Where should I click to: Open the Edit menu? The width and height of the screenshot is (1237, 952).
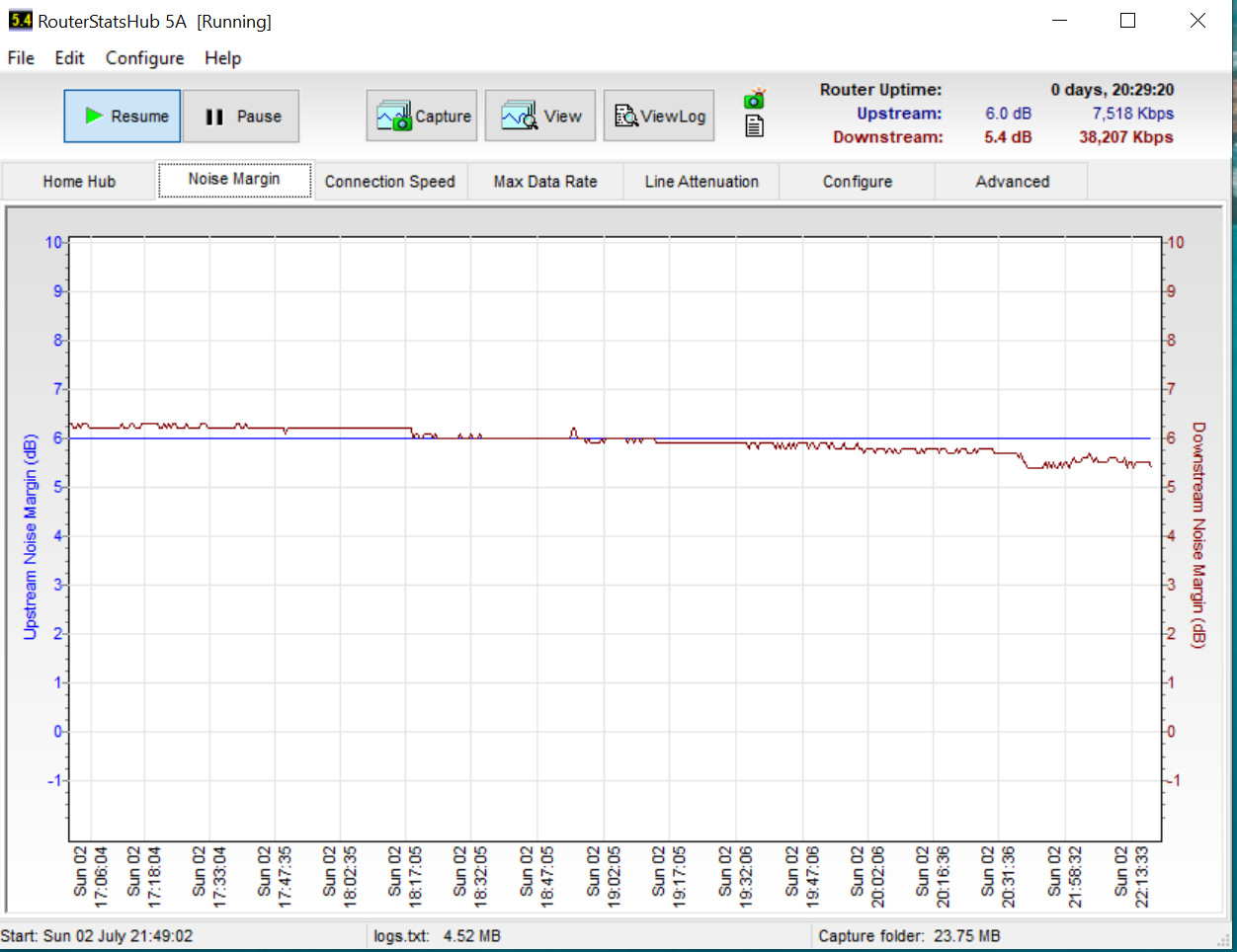point(69,58)
